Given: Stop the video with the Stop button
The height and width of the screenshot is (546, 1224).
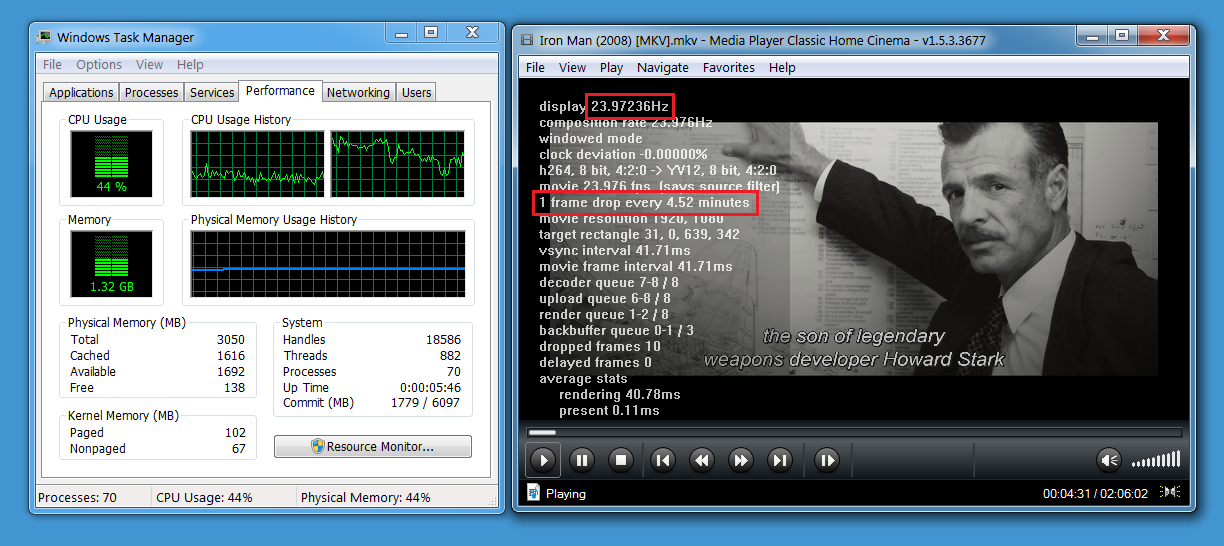Looking at the screenshot, I should (x=621, y=460).
